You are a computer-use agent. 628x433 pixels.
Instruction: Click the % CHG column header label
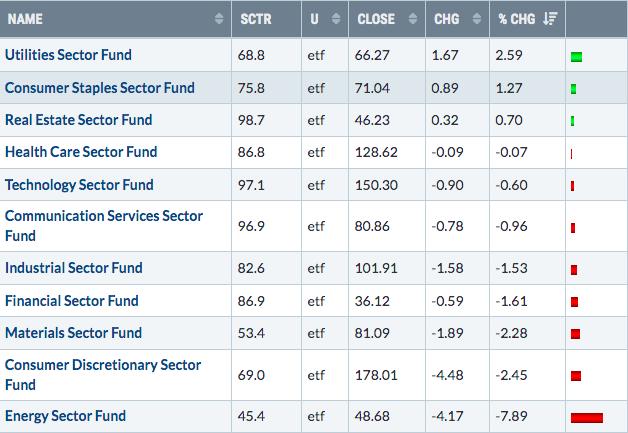(517, 19)
